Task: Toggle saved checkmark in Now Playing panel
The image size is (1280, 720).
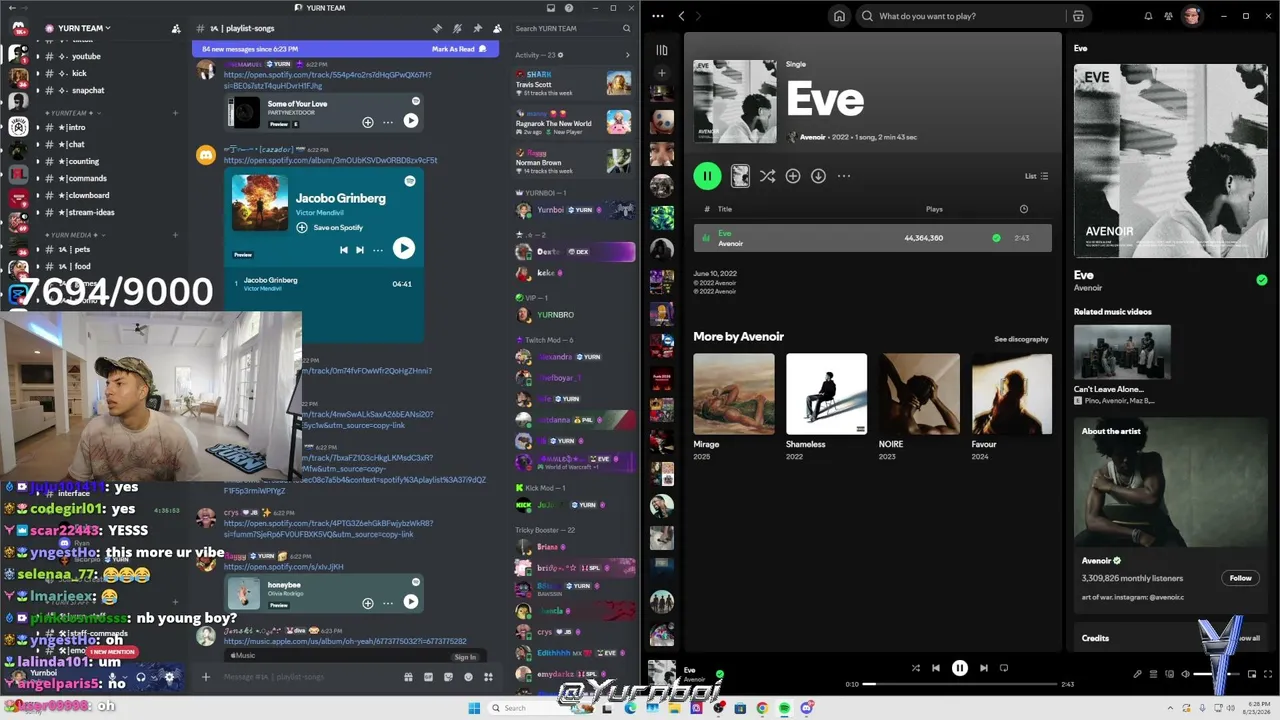Action: 1262,280
